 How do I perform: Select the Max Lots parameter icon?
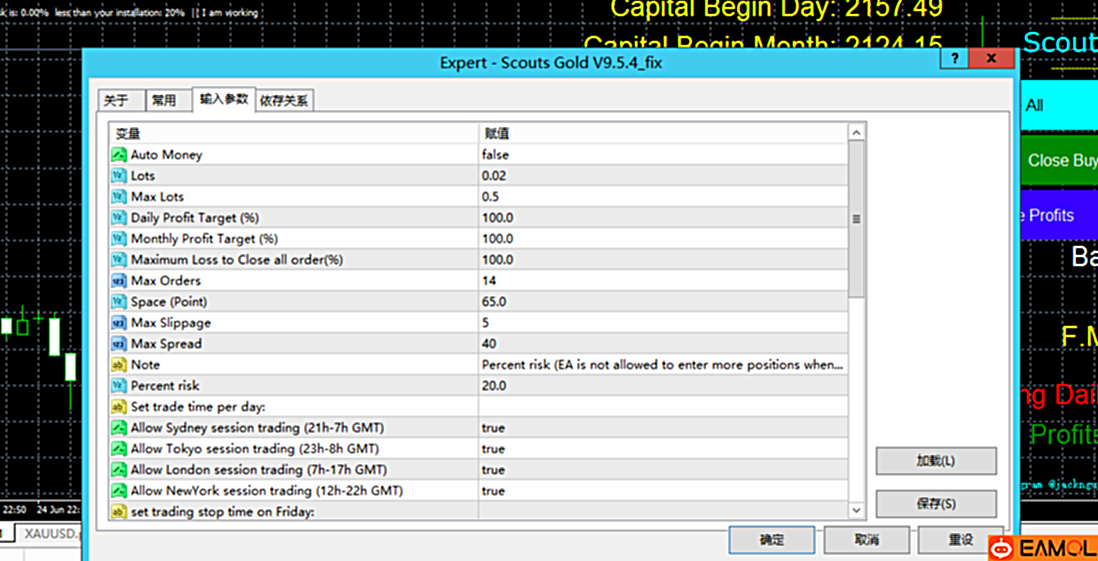click(x=118, y=197)
